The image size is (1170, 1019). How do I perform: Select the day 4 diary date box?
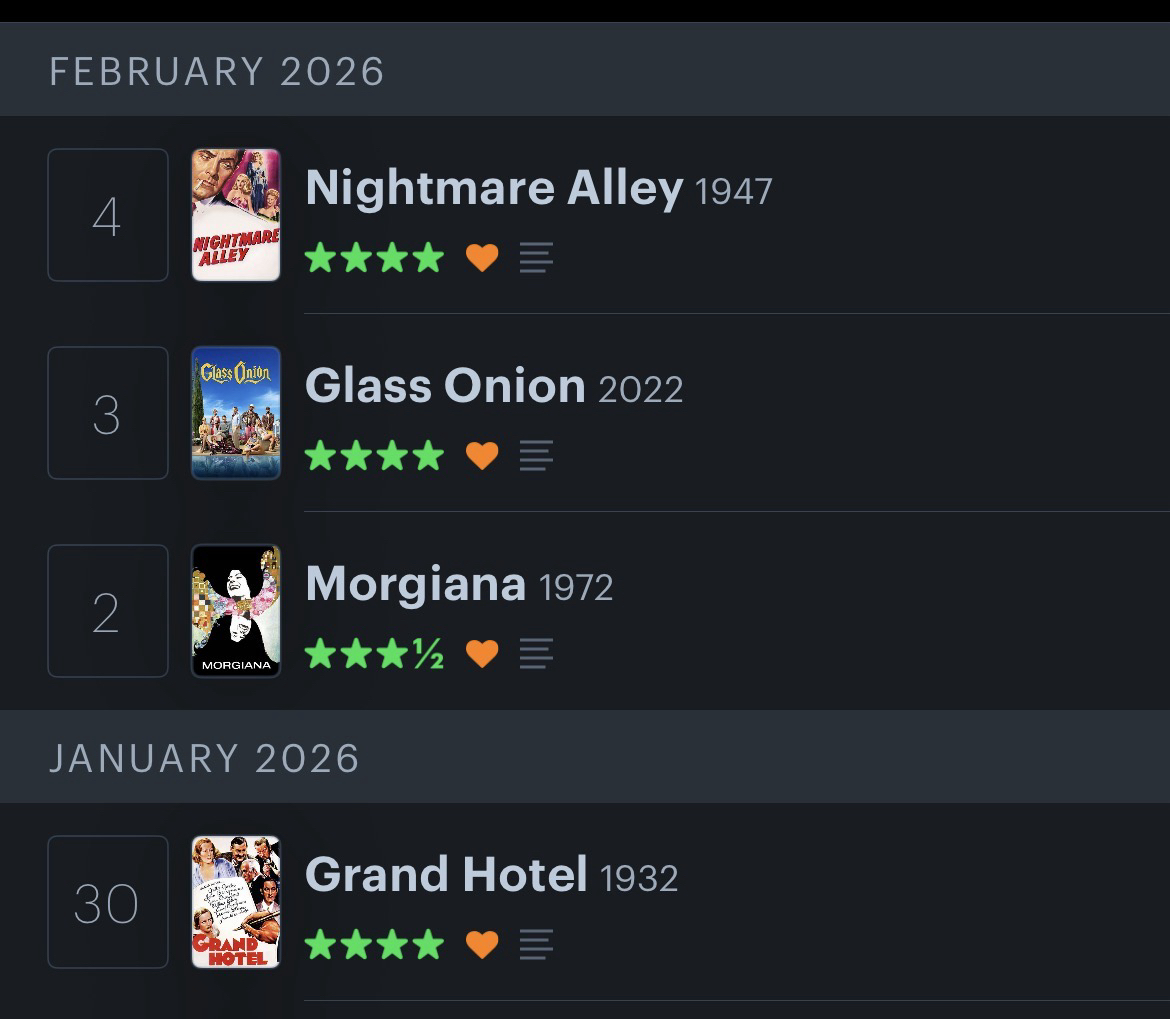[108, 215]
